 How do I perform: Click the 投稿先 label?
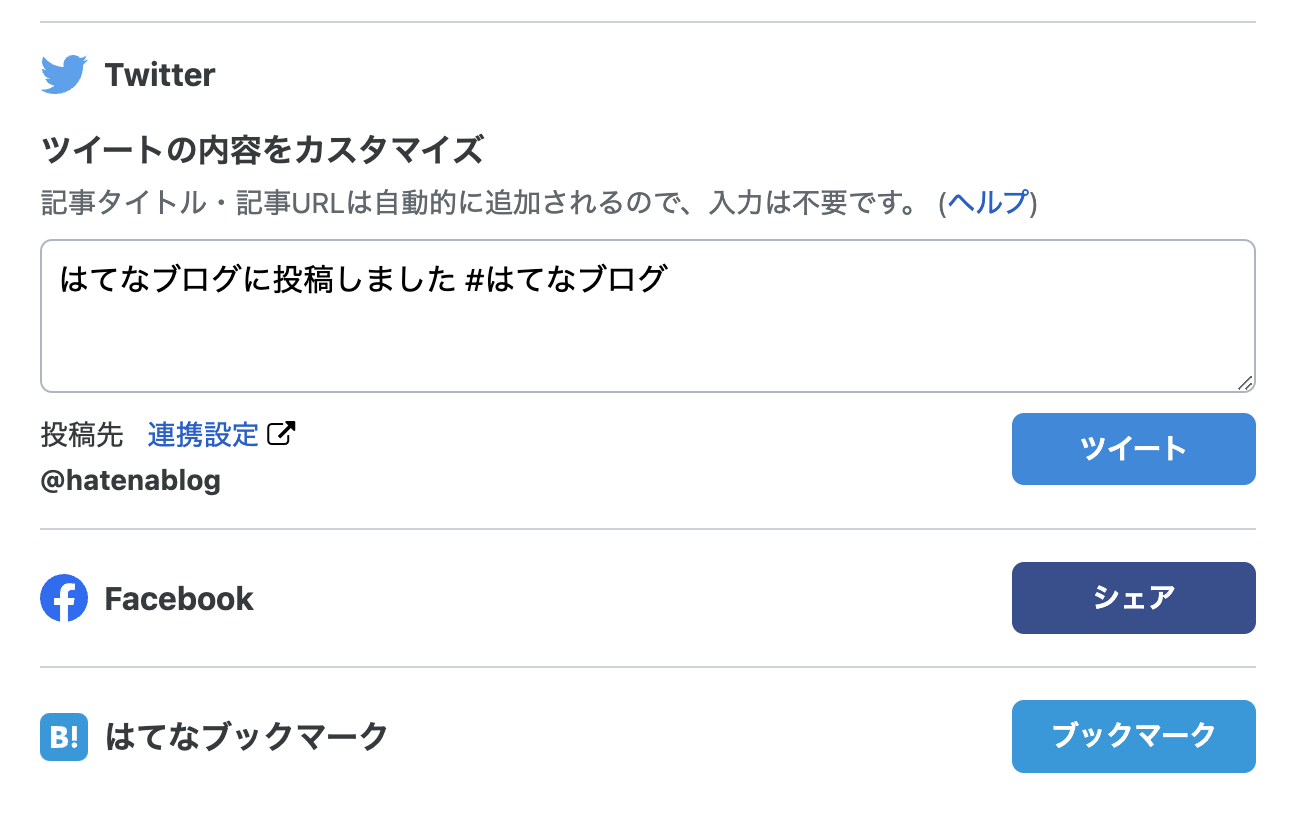[x=81, y=434]
